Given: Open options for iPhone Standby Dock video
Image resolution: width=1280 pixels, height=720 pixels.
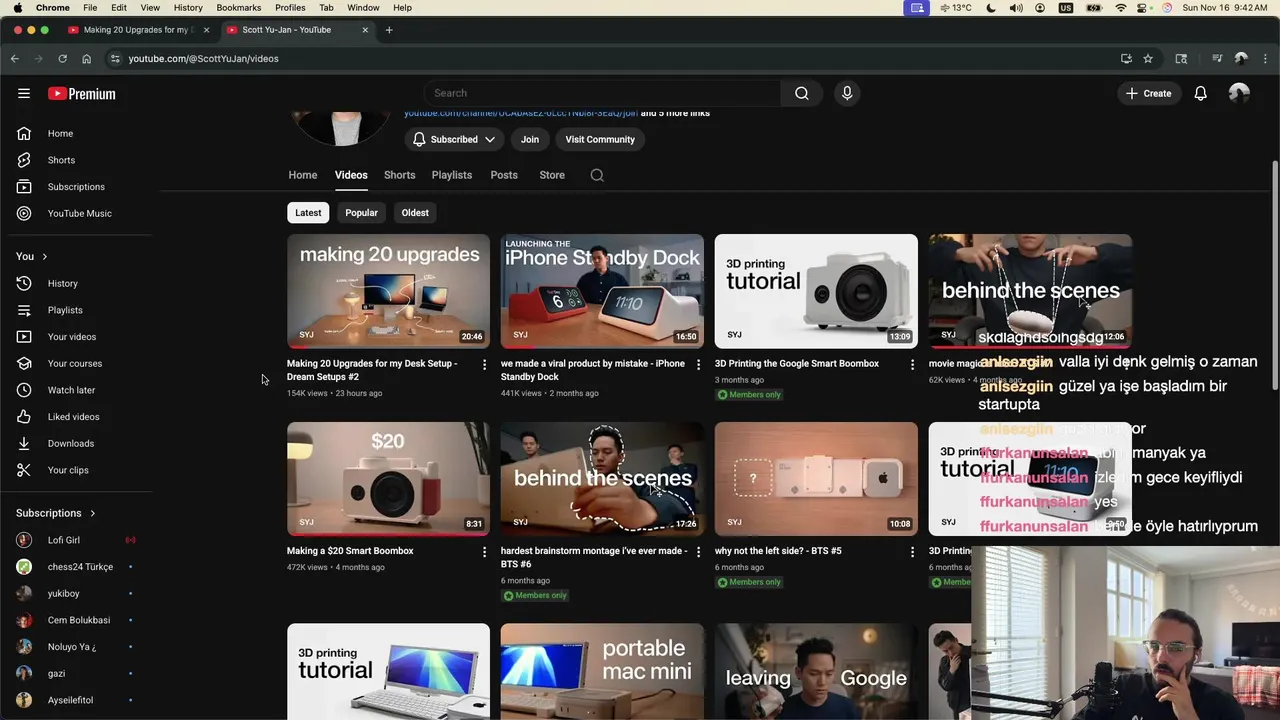Looking at the screenshot, I should [x=699, y=365].
